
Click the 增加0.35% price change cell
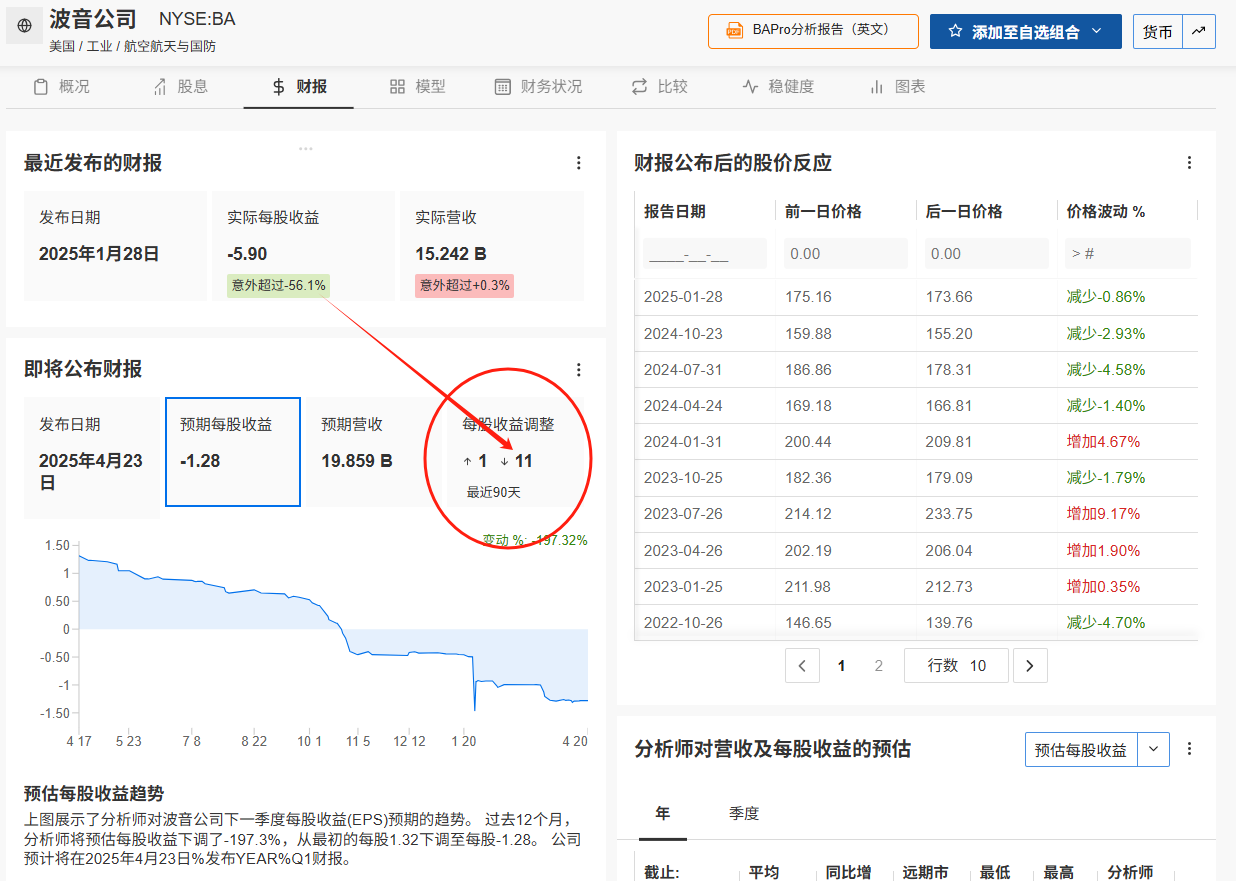pos(1103,586)
